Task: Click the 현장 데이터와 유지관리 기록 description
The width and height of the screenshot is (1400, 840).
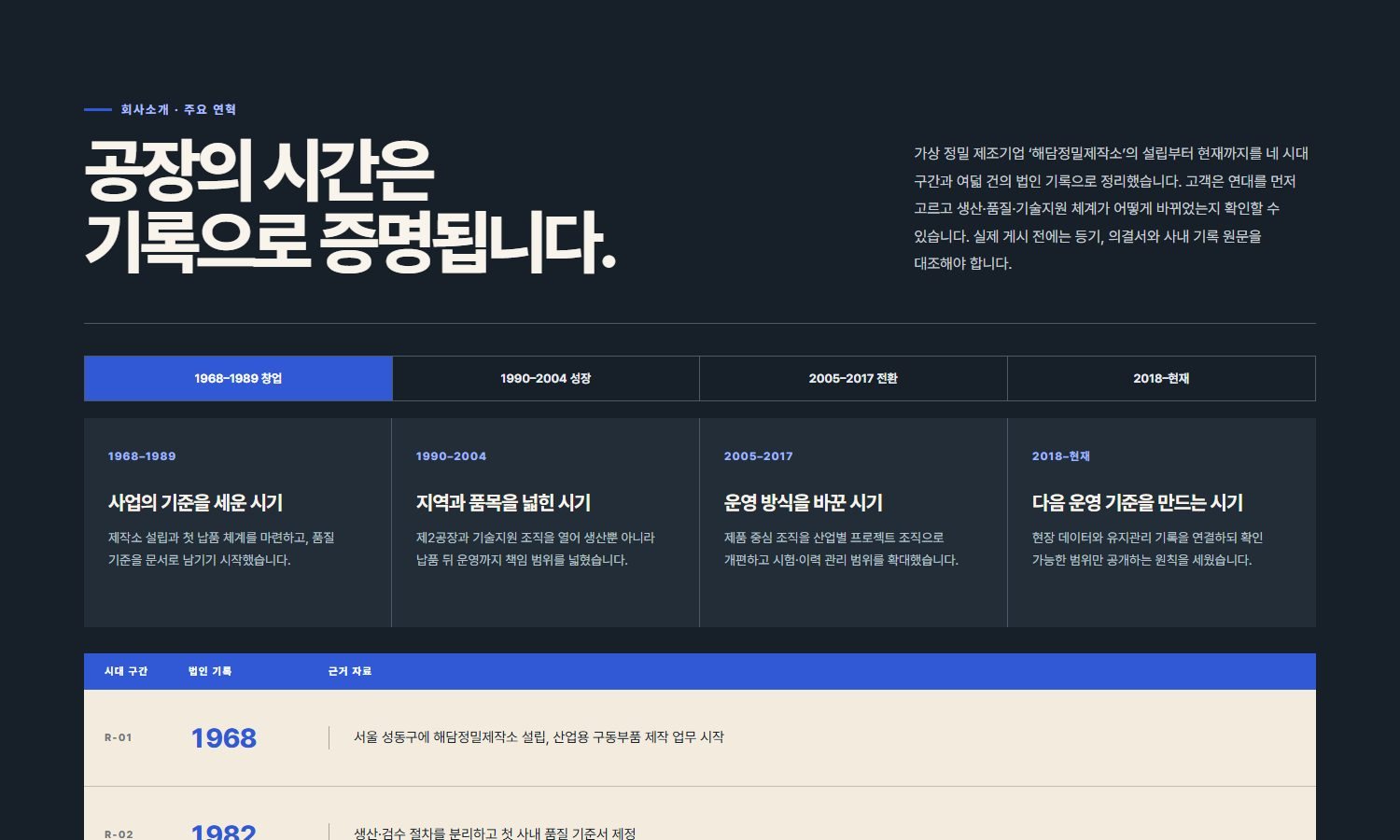Action: pos(1147,549)
